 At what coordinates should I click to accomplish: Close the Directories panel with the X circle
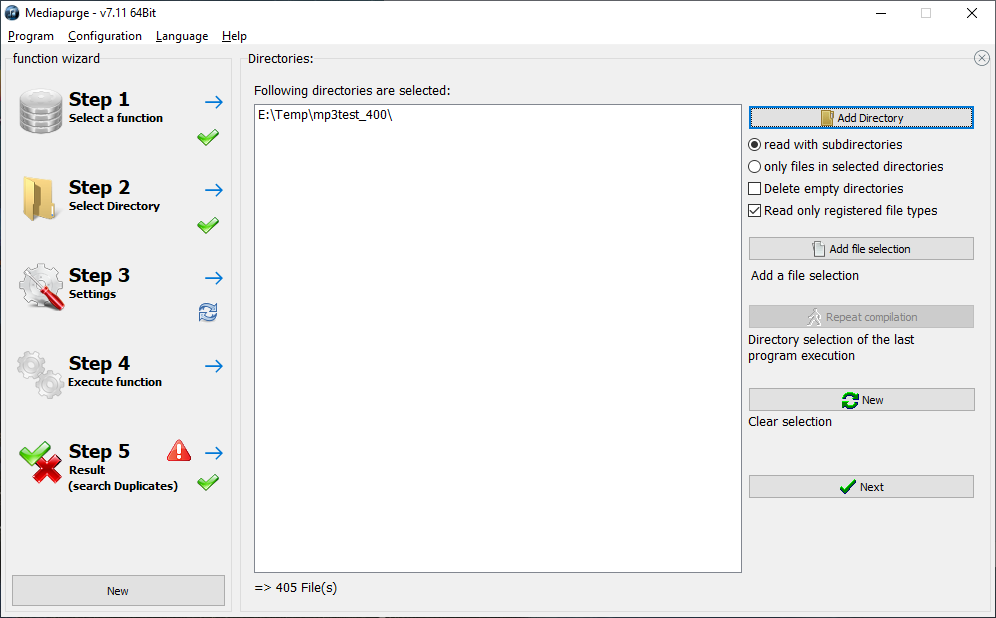[x=981, y=58]
